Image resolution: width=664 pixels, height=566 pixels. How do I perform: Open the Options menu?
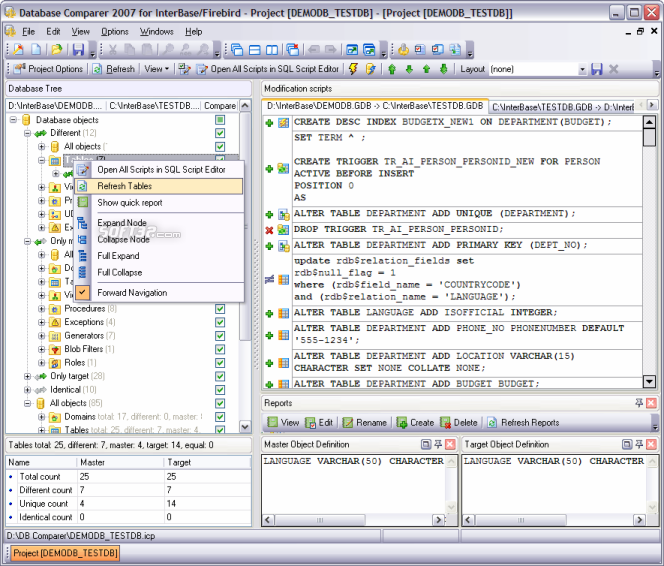pos(114,32)
